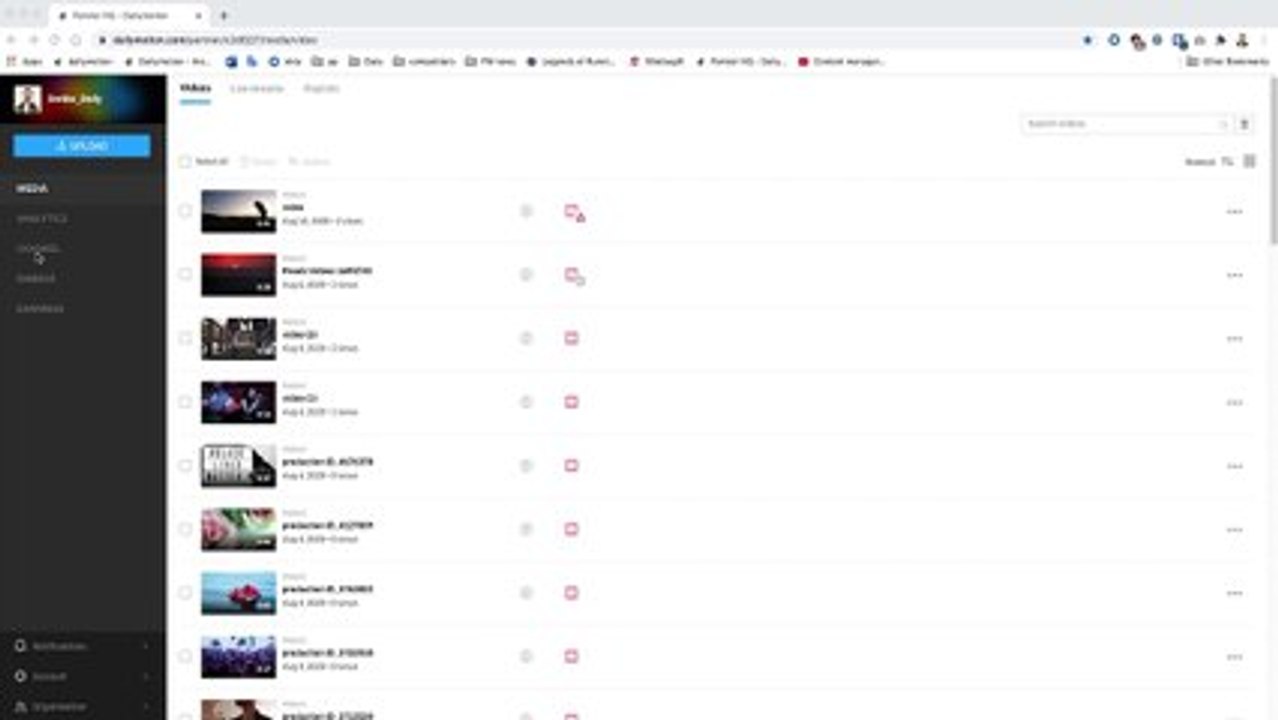Click the channel avatar in sidebar header
Image resolution: width=1278 pixels, height=720 pixels.
tap(28, 98)
